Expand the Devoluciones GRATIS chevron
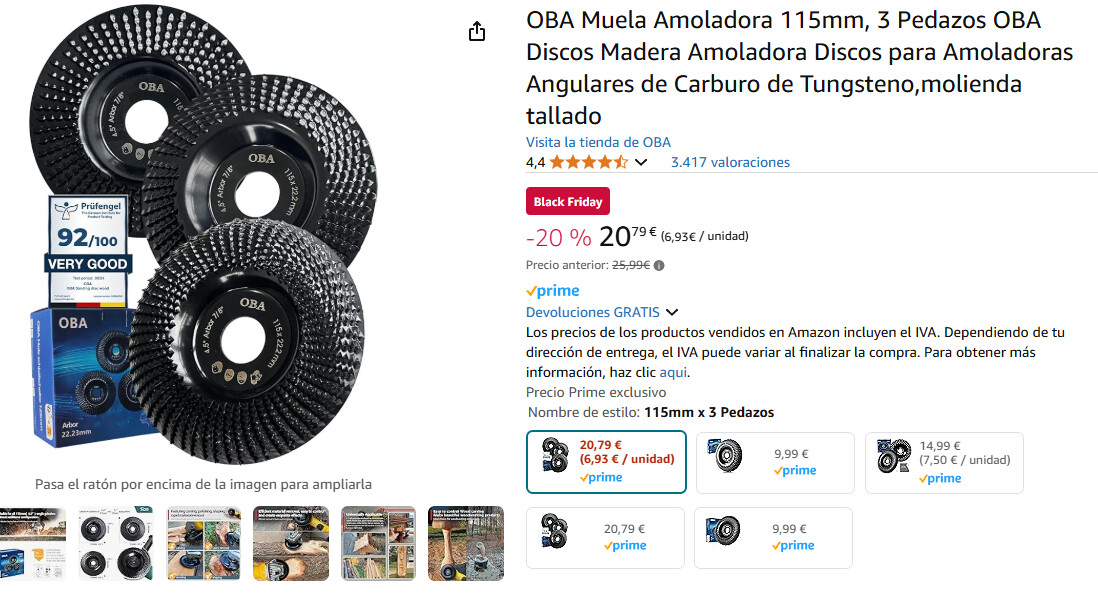Image resolution: width=1098 pixels, height=596 pixels. pos(672,312)
